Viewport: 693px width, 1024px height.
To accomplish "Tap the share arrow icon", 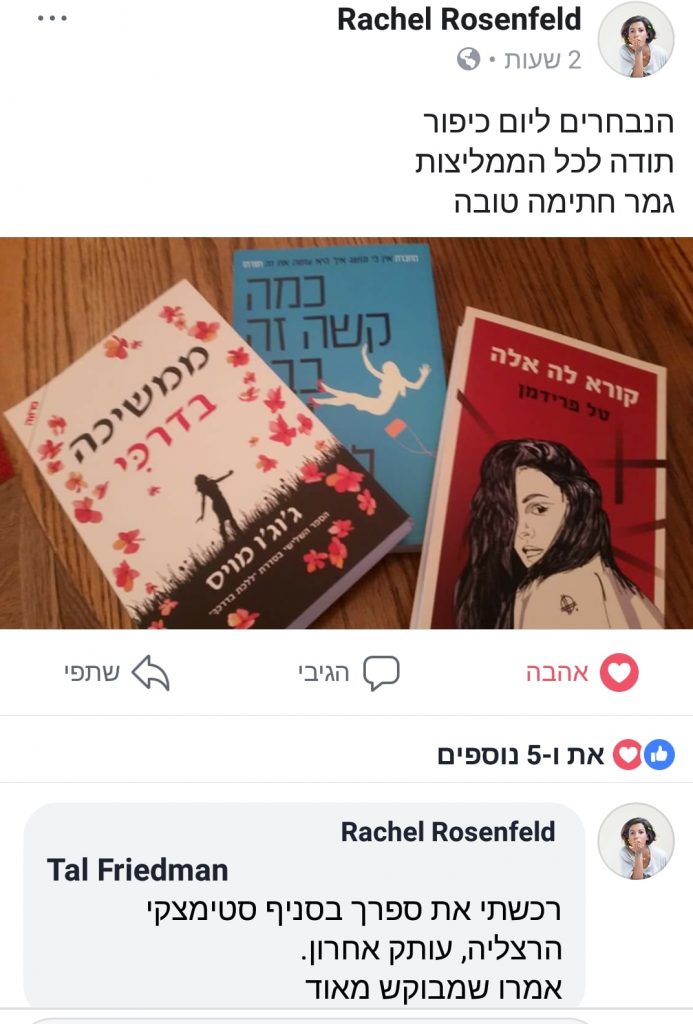I will point(151,673).
